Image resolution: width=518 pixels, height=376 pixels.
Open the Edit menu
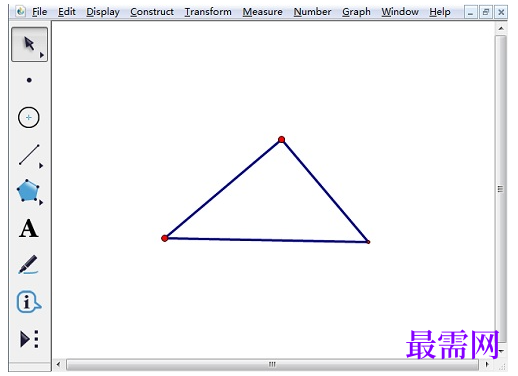click(67, 12)
